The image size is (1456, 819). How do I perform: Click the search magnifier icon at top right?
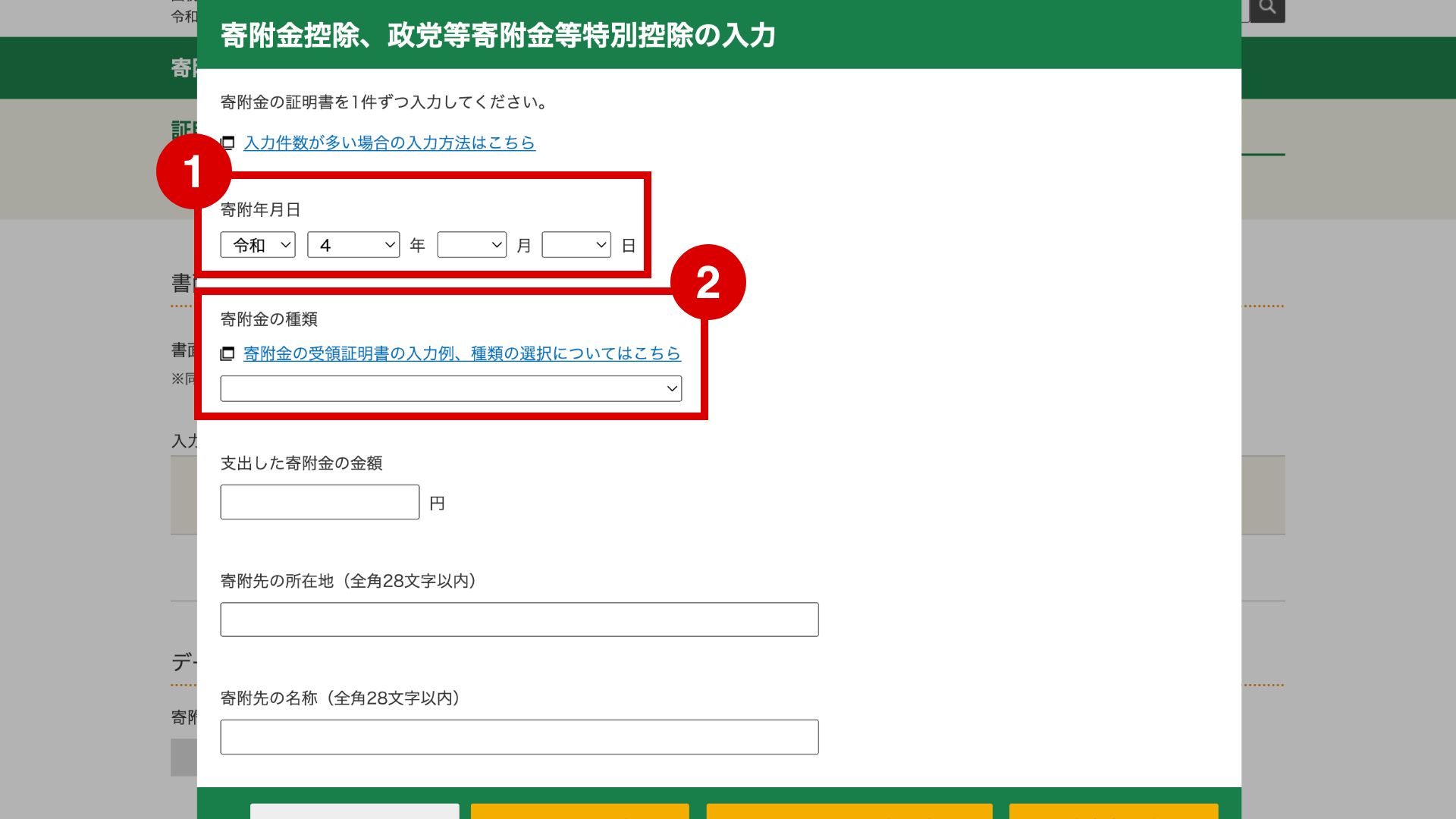[1267, 8]
